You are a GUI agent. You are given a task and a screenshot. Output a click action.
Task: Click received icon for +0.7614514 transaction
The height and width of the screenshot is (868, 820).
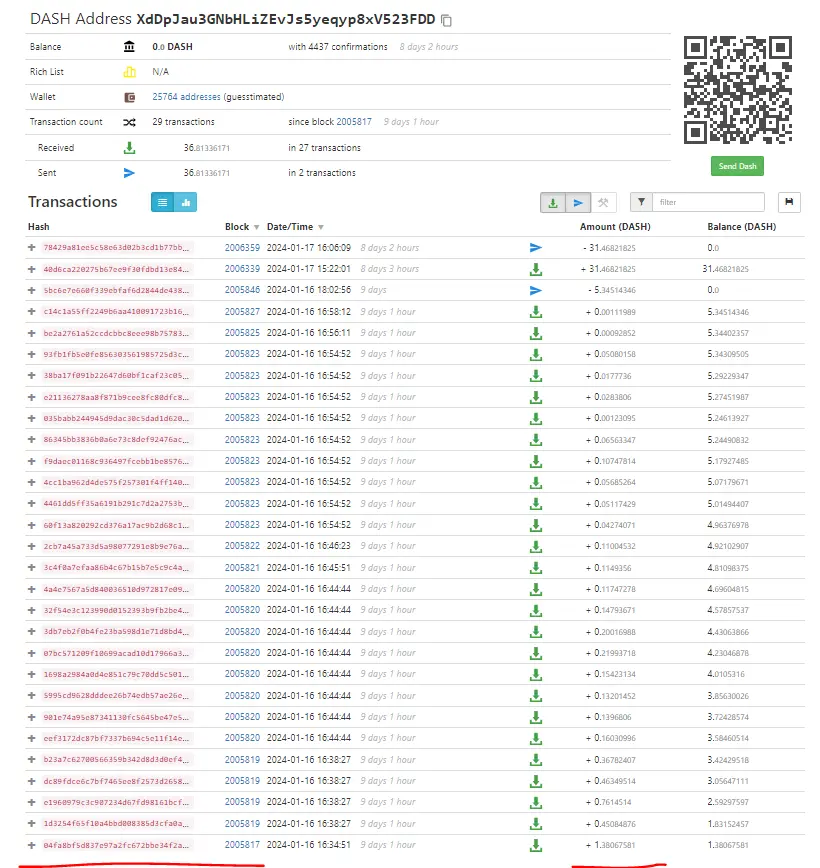[535, 803]
